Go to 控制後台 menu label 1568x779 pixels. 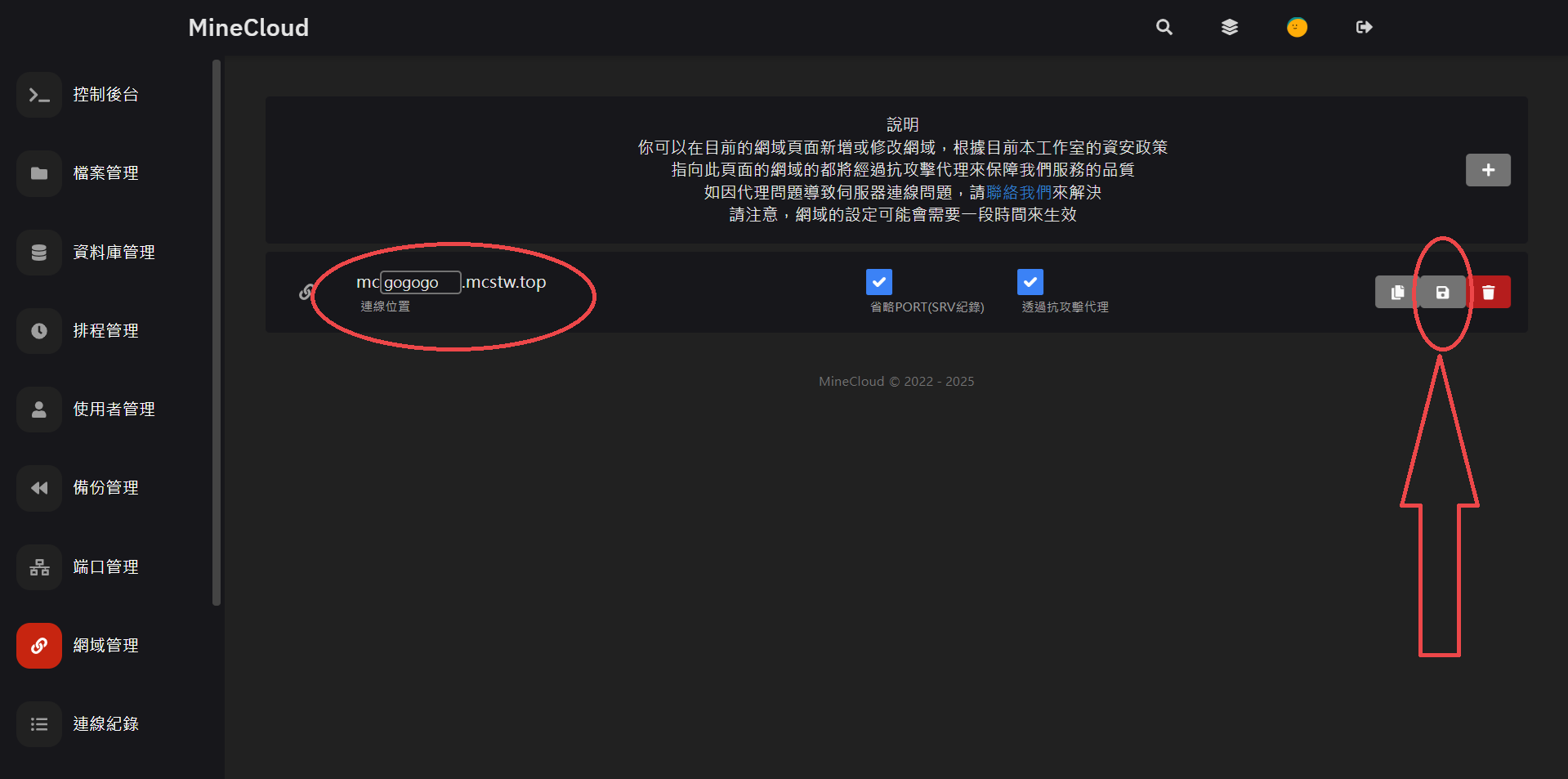click(x=105, y=95)
